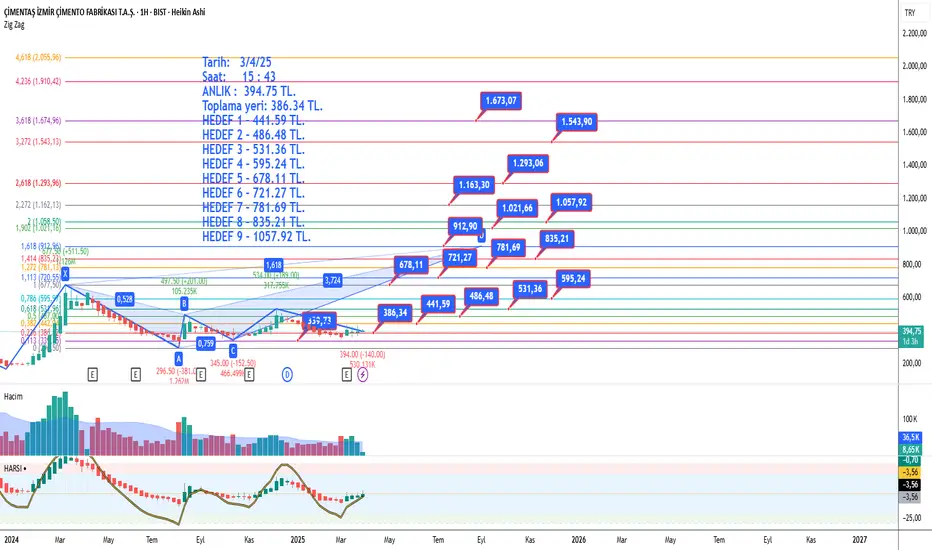
Task: Click the 386,34 price callout
Action: (x=395, y=313)
